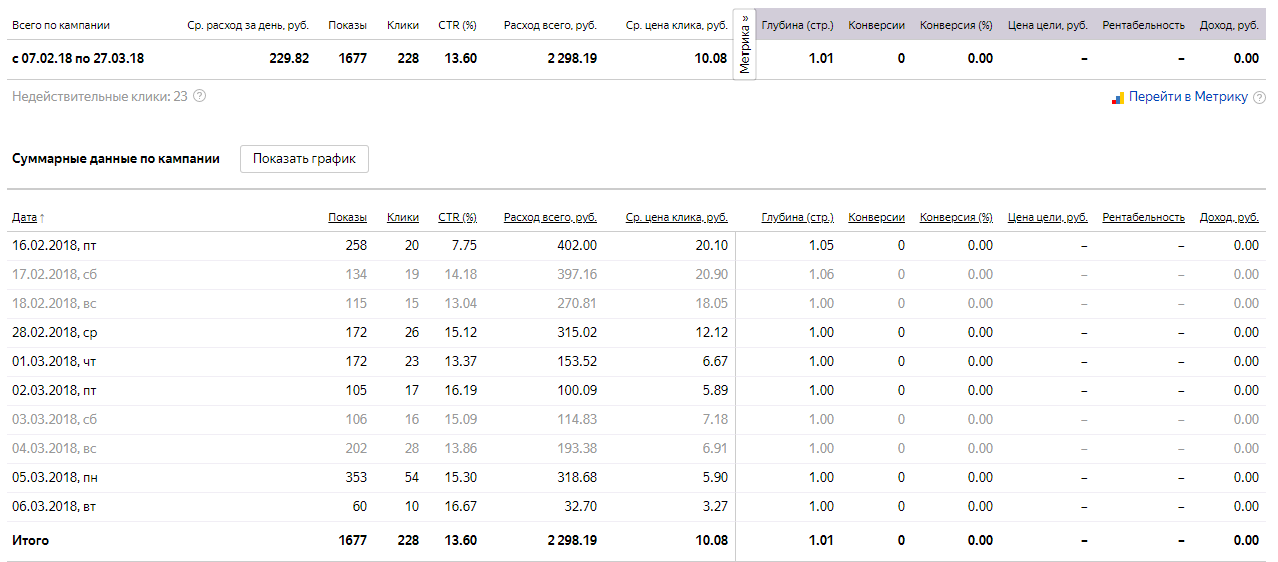Click the spend value 315.02

pos(577,332)
